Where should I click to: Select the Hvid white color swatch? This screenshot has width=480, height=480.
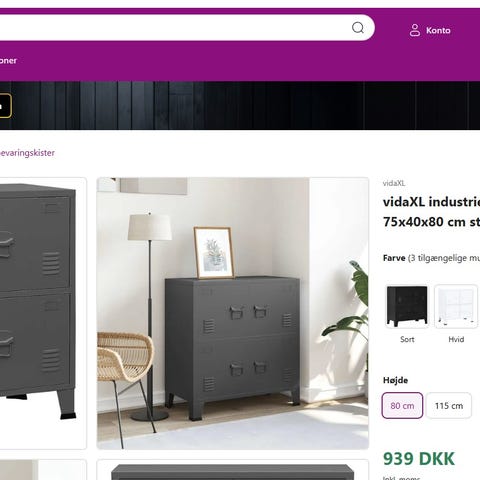(x=456, y=306)
